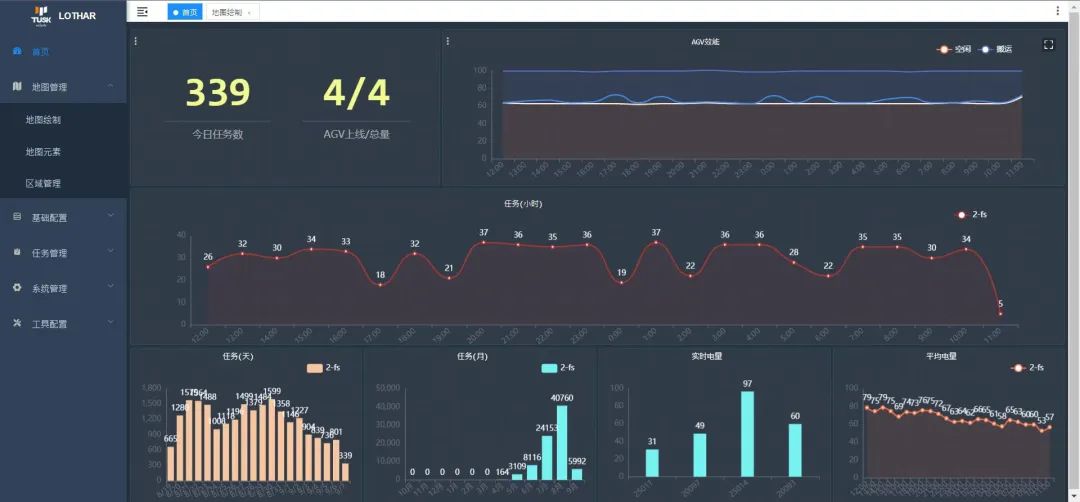Click the tools icon beside 工具配置
Screen dimensions: 1080x502
point(17,324)
